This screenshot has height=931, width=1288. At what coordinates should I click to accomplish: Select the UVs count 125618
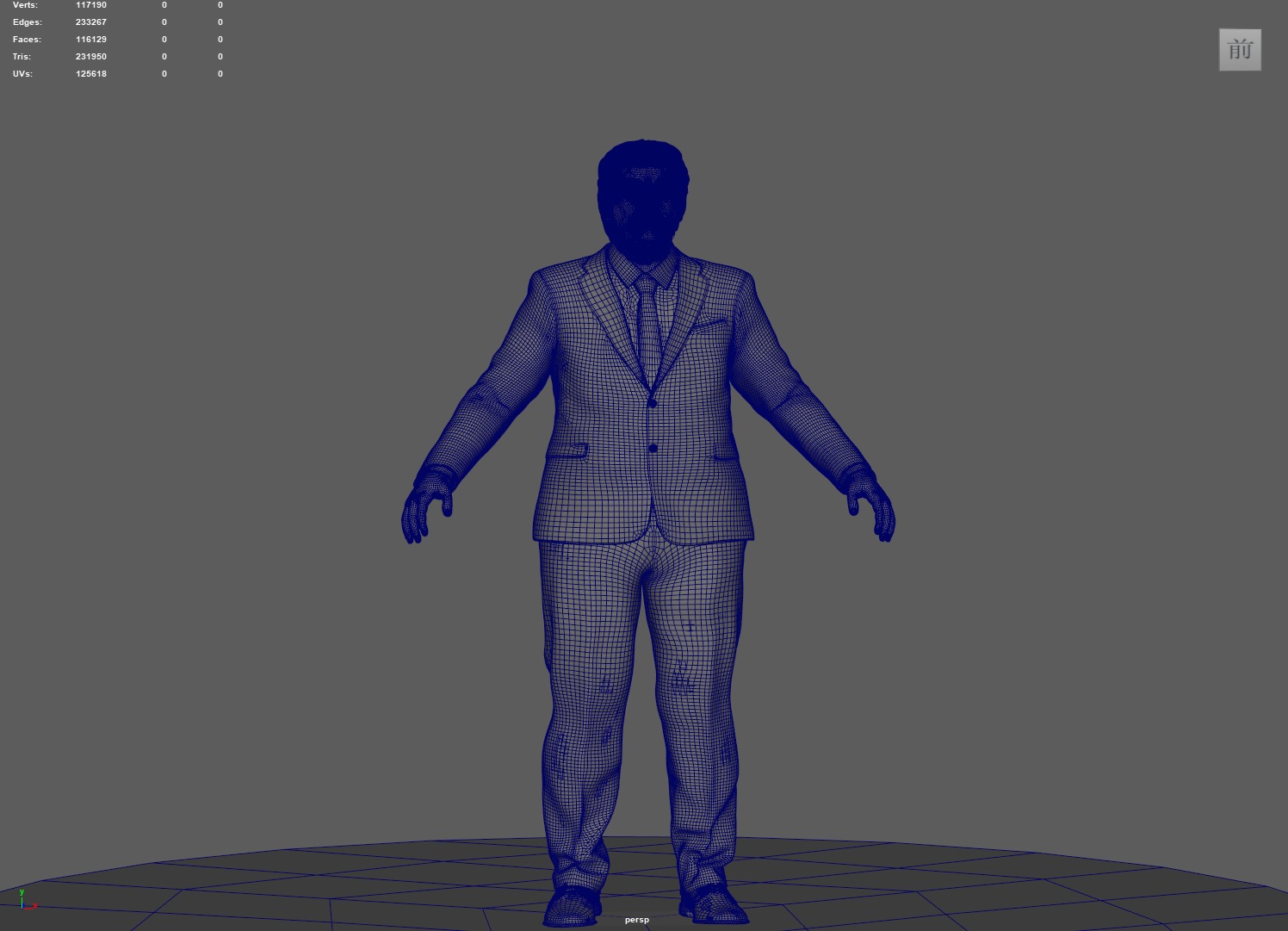pos(91,74)
